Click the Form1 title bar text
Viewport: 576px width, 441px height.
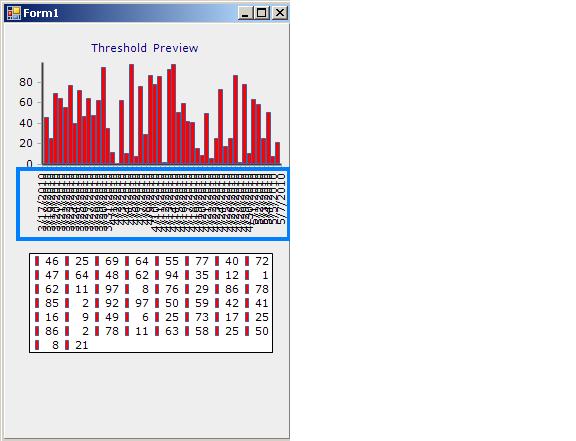[x=41, y=13]
